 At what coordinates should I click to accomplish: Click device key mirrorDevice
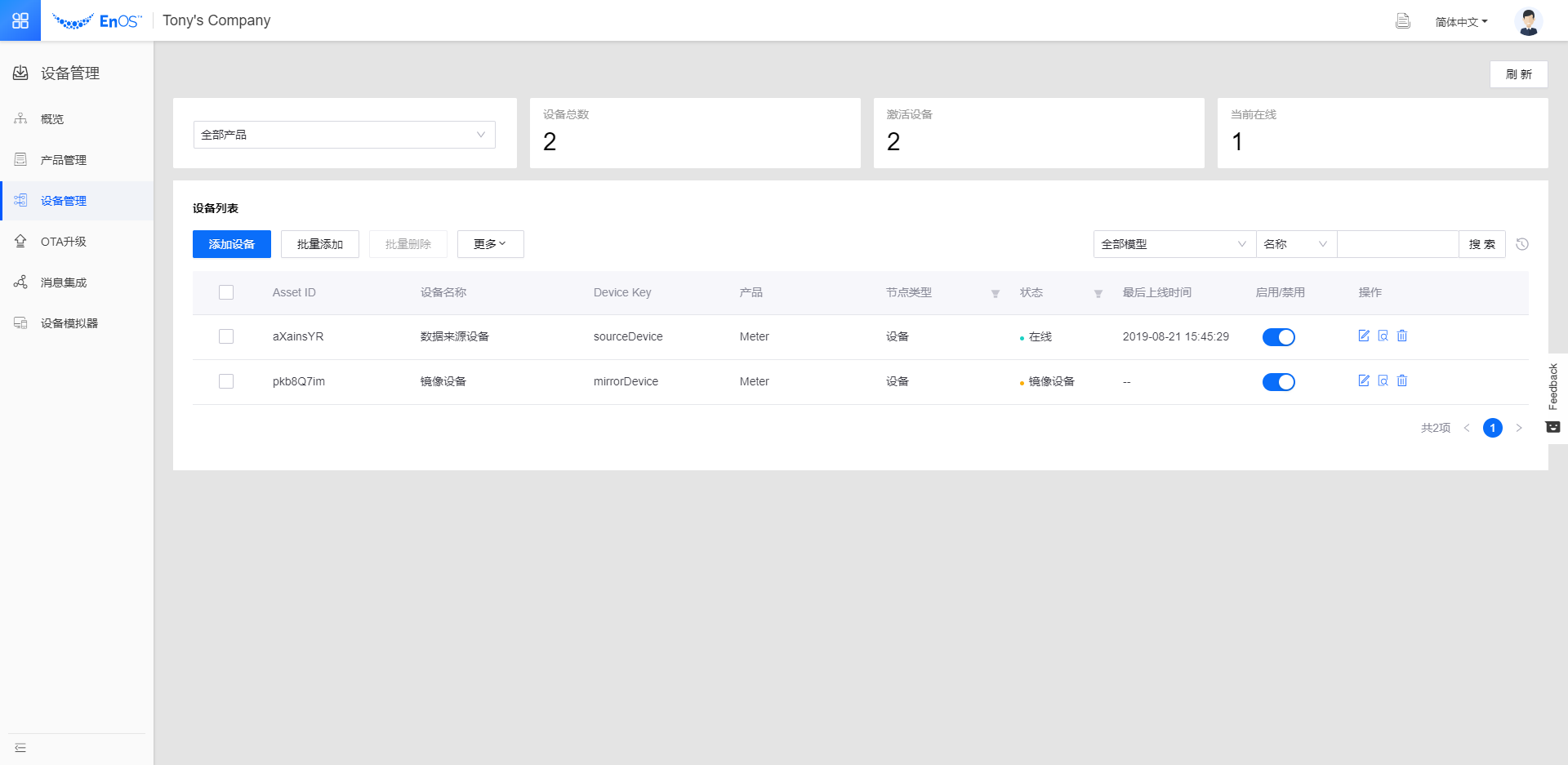626,381
